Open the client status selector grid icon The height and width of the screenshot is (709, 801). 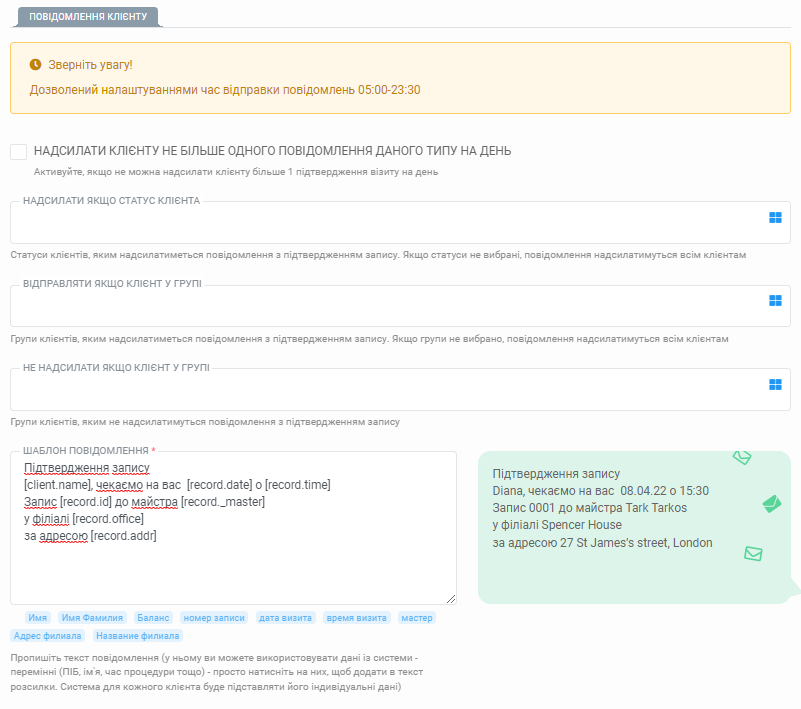[775, 218]
